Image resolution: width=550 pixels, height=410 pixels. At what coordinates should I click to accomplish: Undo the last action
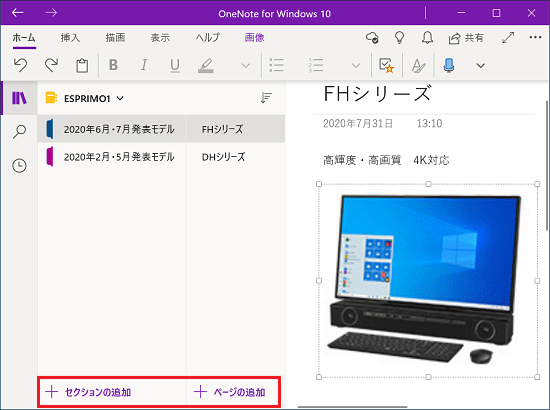pos(20,65)
